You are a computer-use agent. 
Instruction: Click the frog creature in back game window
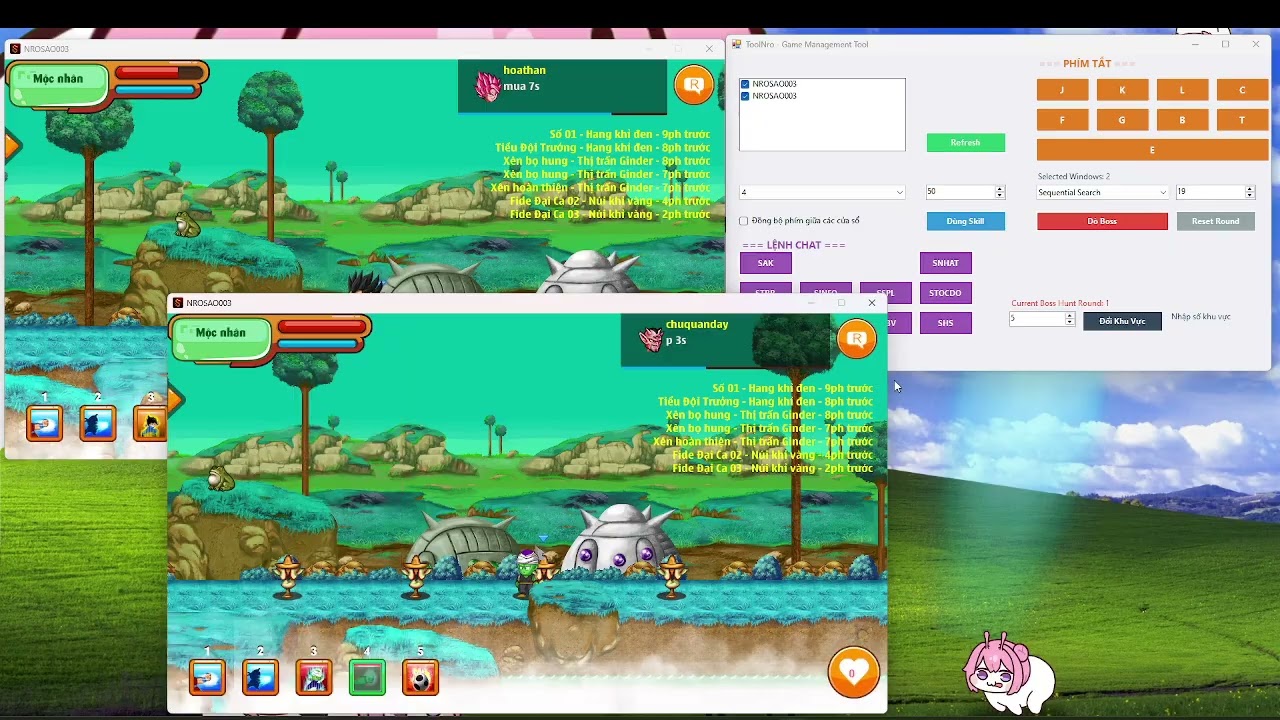coord(187,225)
